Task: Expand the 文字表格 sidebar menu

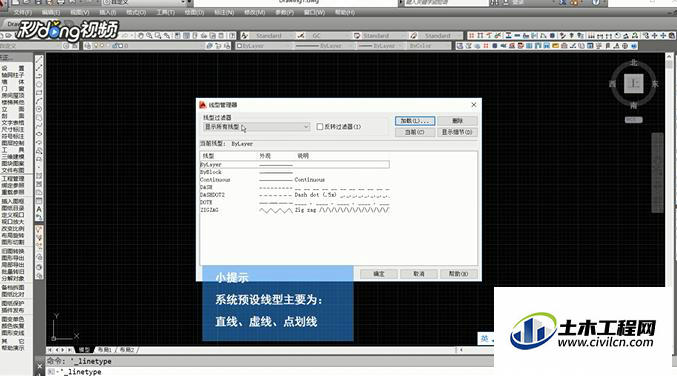Action: click(x=13, y=123)
